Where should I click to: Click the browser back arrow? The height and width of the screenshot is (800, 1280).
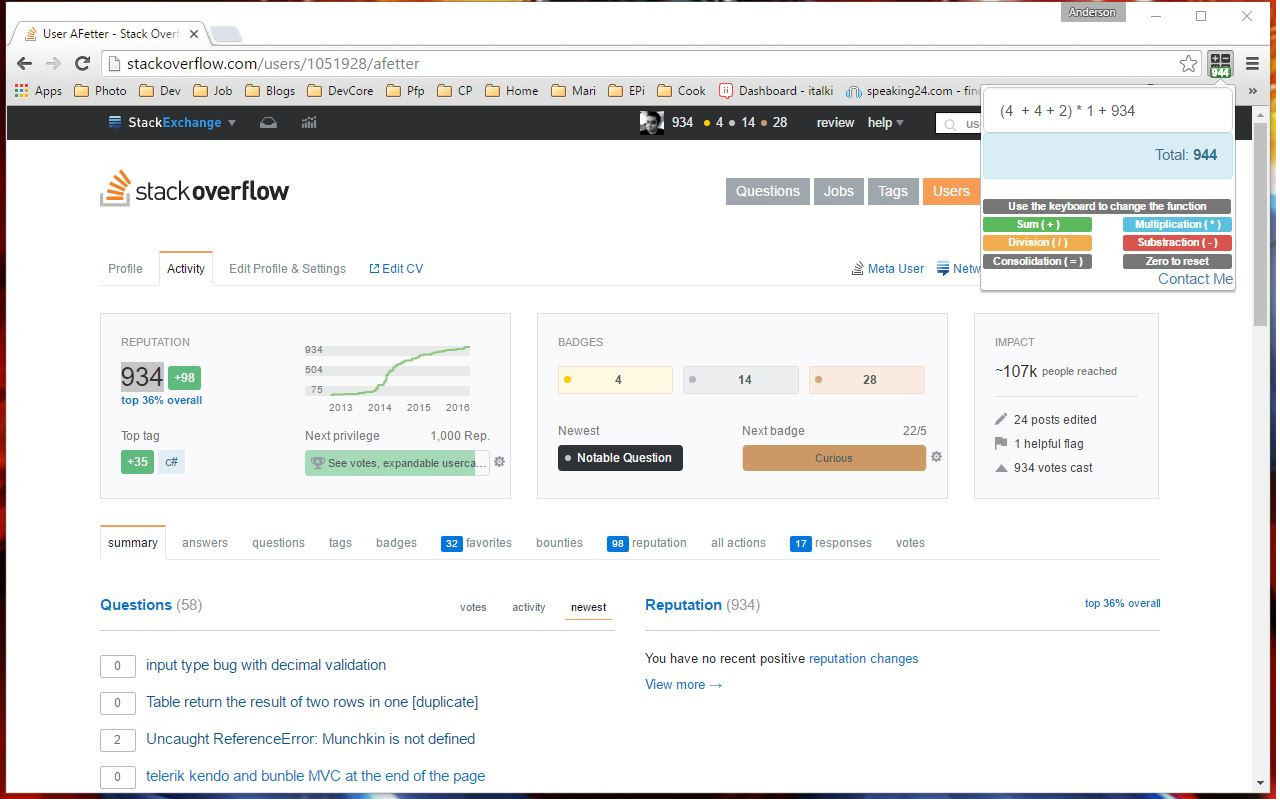(25, 63)
